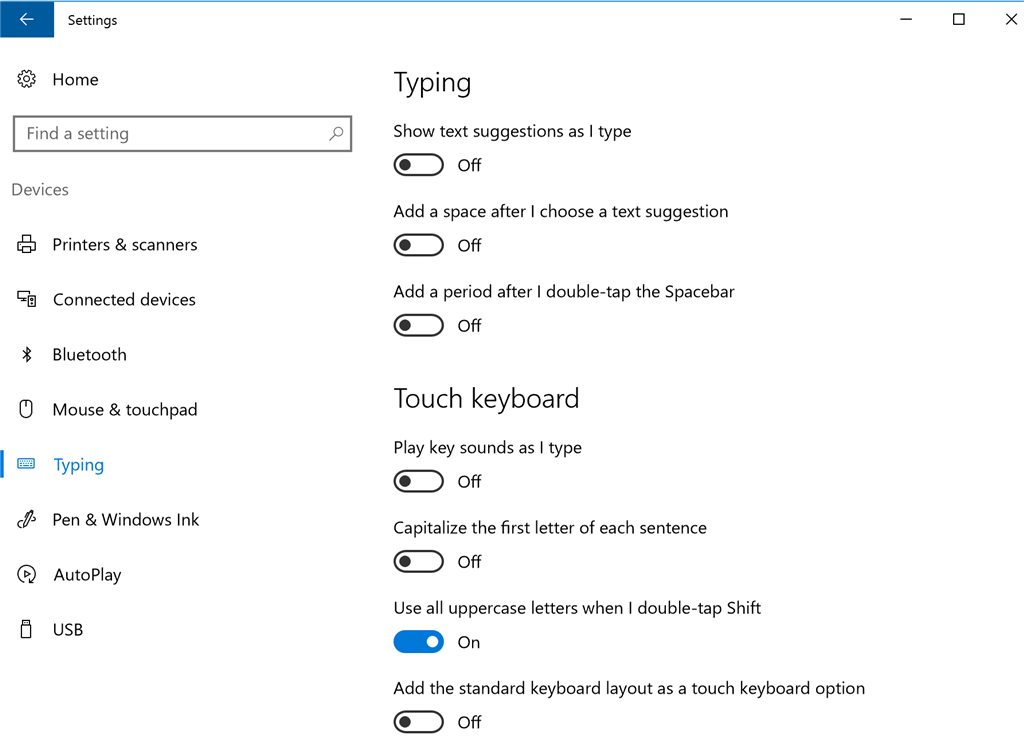The image size is (1024, 744).
Task: Select the Typing menu item in sidebar
Action: 78,464
